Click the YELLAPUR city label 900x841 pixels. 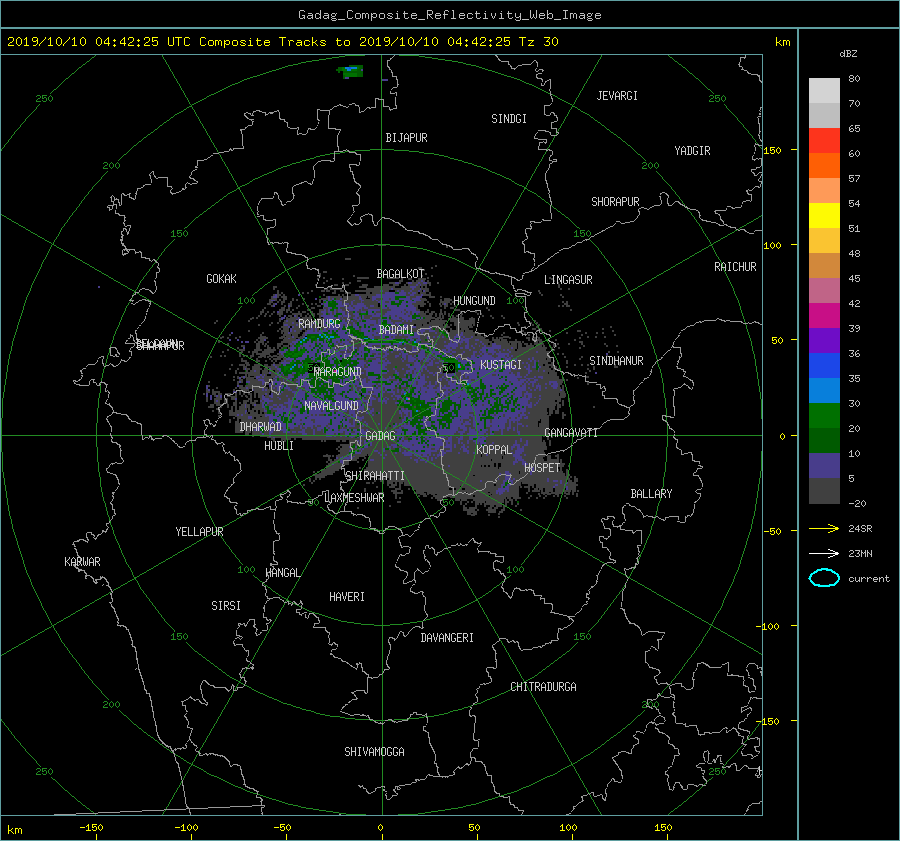coord(199,532)
